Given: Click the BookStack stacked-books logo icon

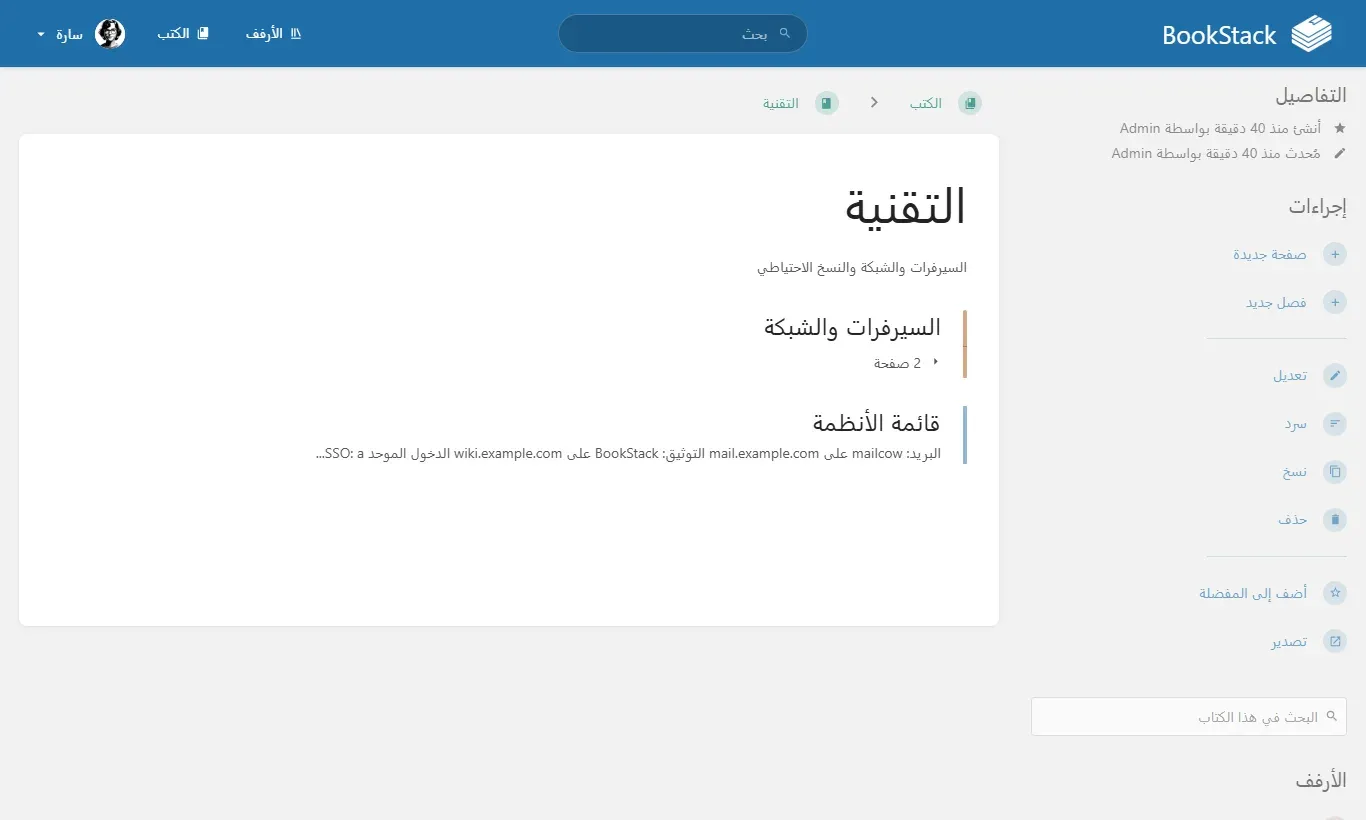Looking at the screenshot, I should pyautogui.click(x=1312, y=34).
